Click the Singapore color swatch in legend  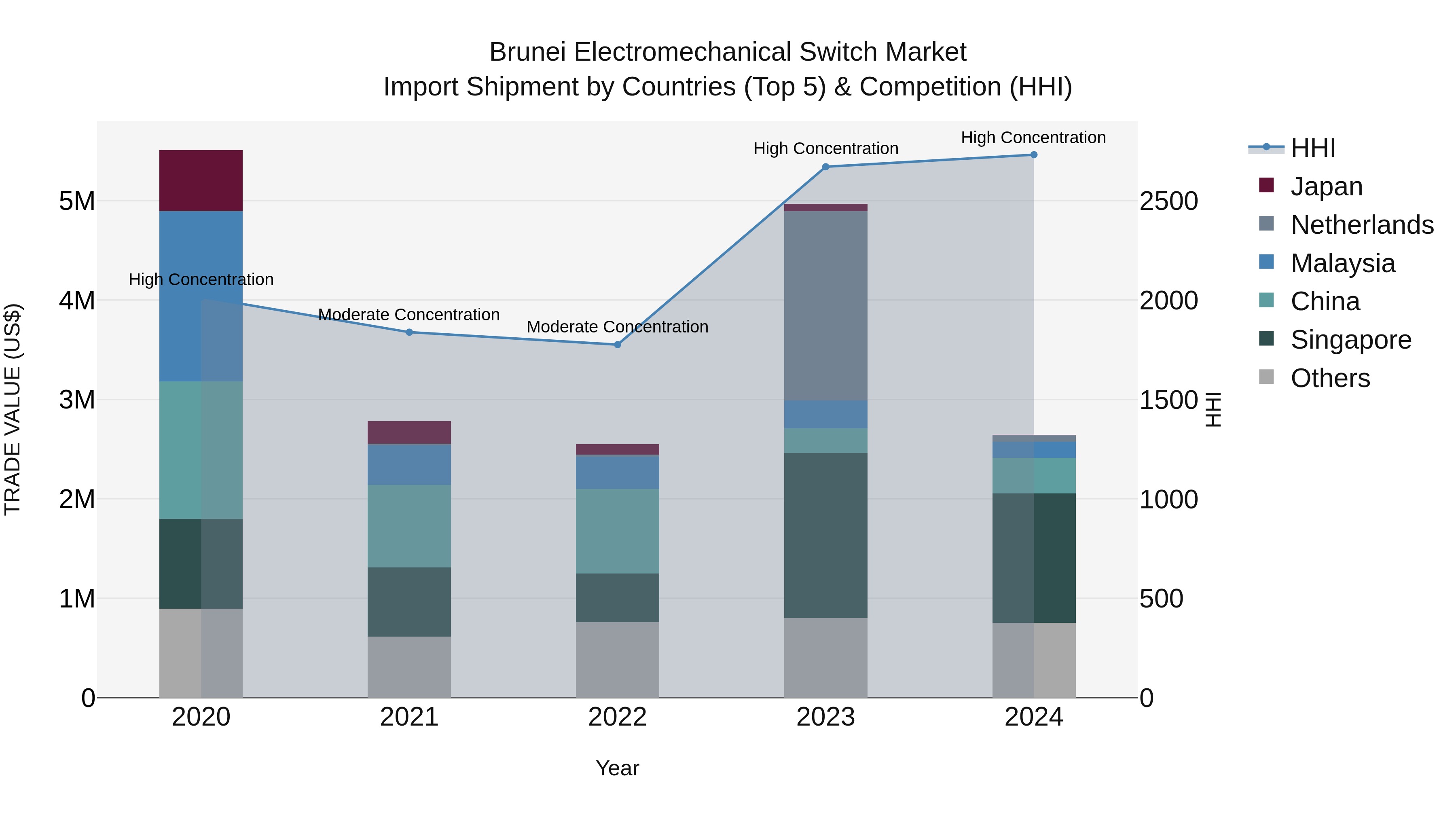pos(1267,339)
